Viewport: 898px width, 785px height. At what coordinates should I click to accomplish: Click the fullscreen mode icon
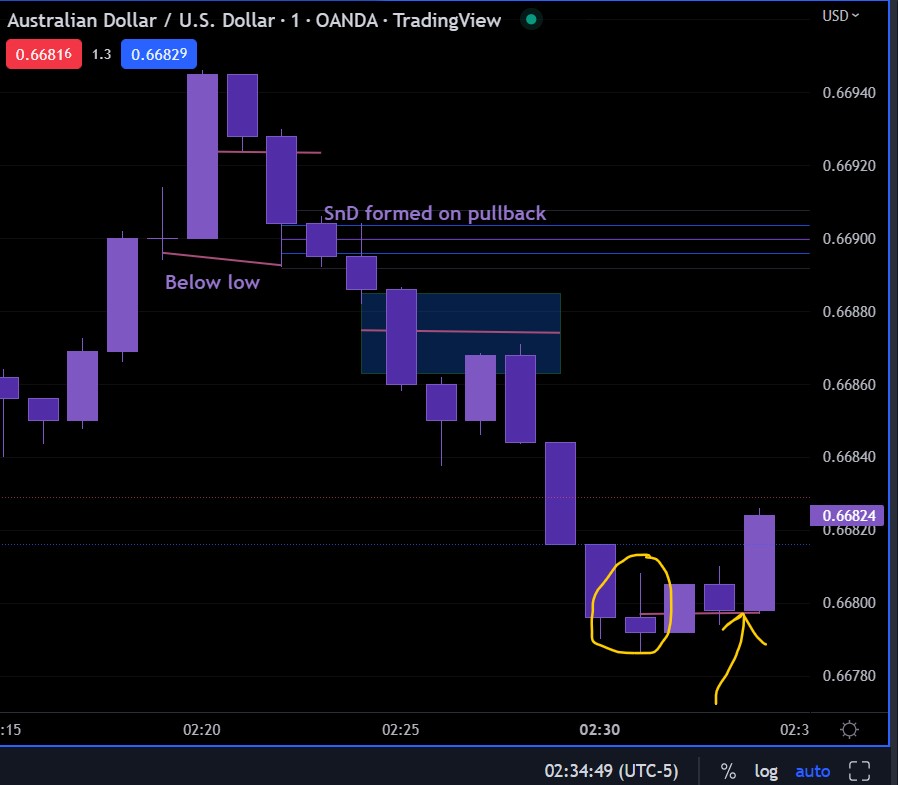click(859, 771)
